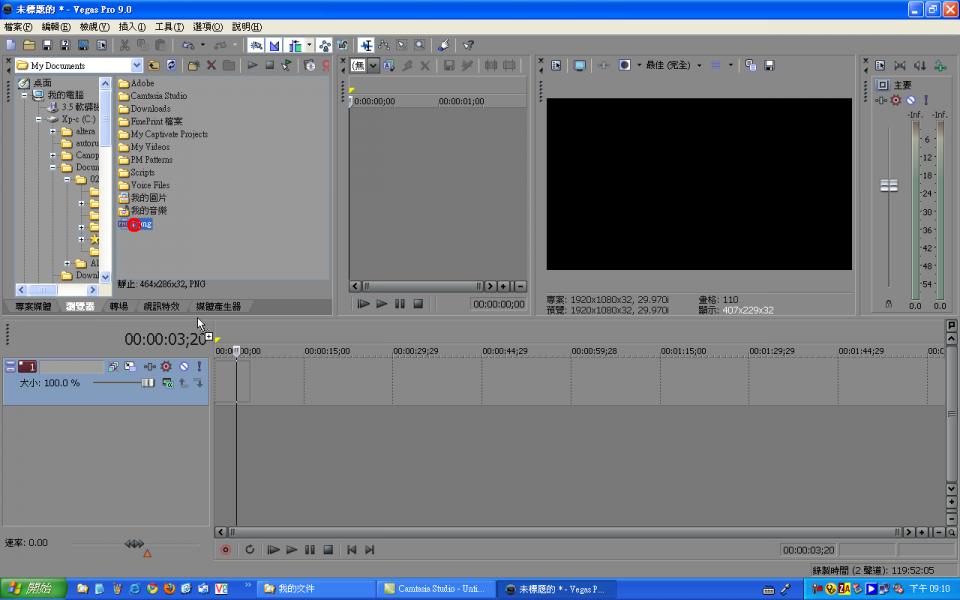The height and width of the screenshot is (600, 960).
Task: Toggle automatic crossfades in the toolbar
Action: pos(274,46)
